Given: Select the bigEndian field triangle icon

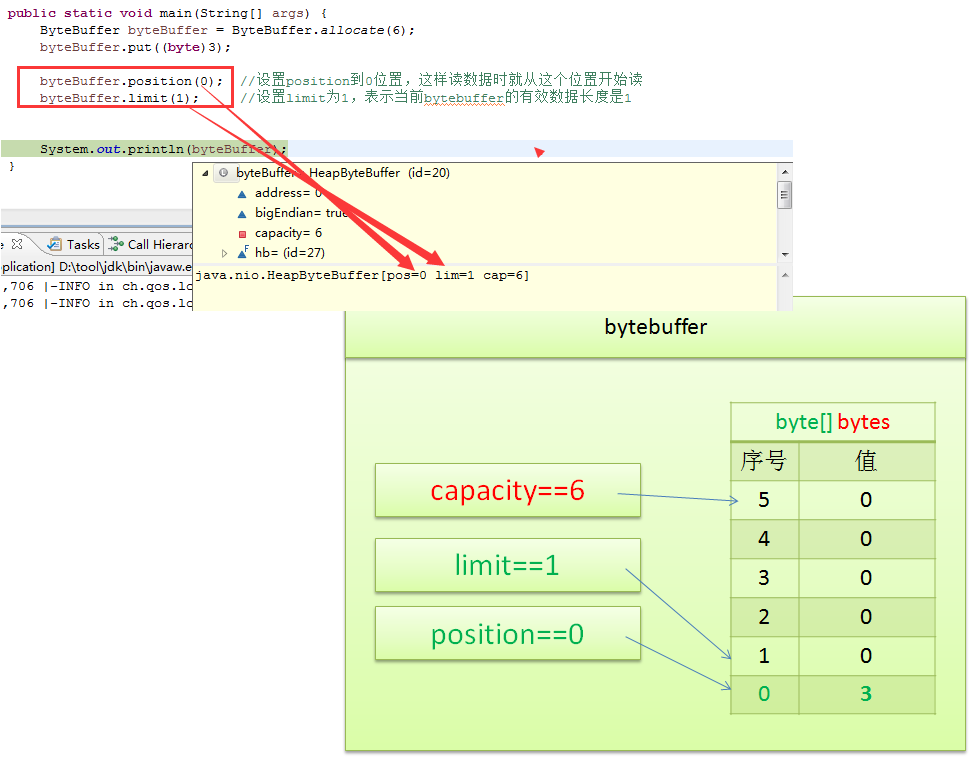Looking at the screenshot, I should tap(242, 213).
